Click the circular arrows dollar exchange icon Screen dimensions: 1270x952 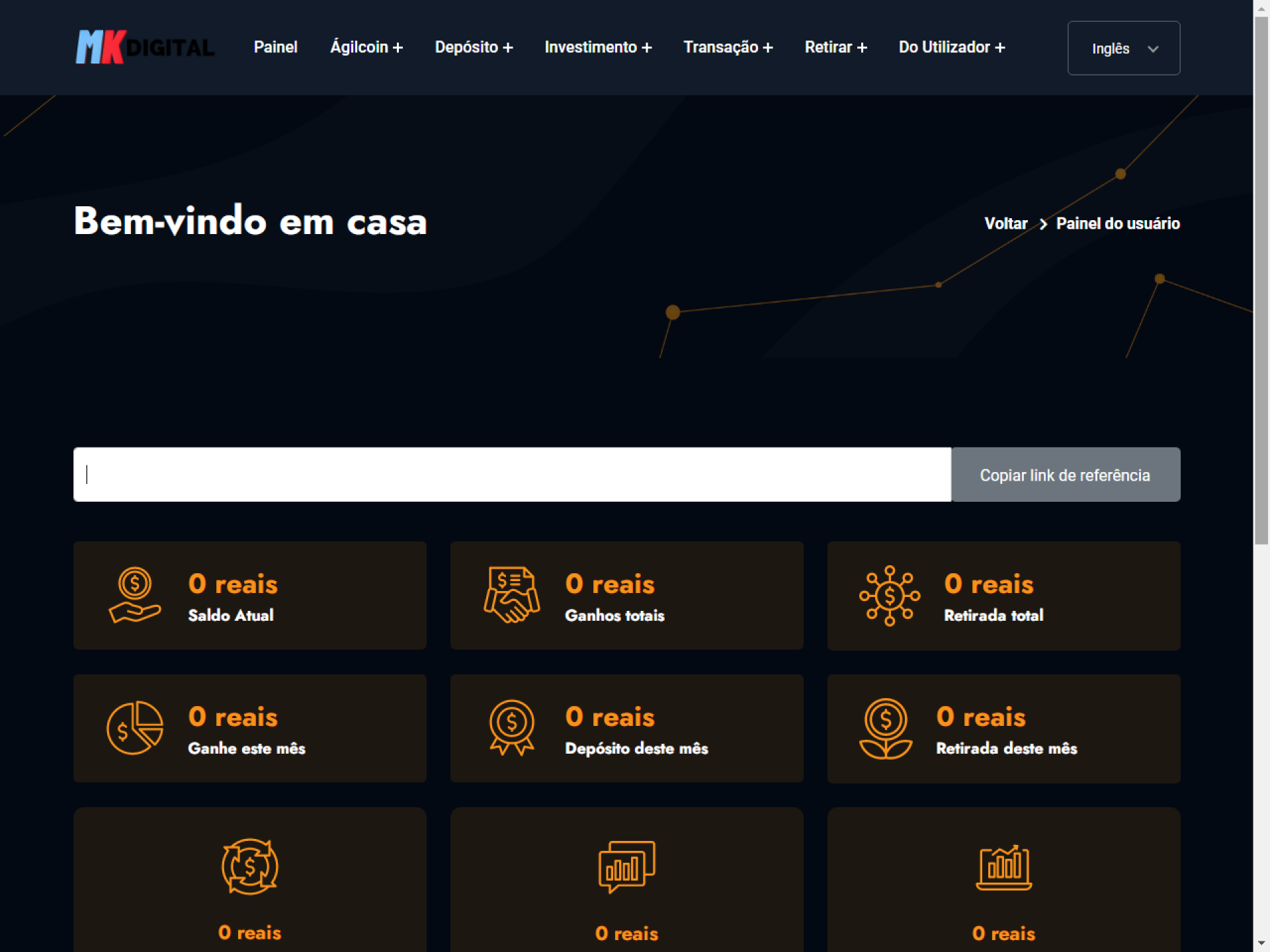click(x=249, y=866)
